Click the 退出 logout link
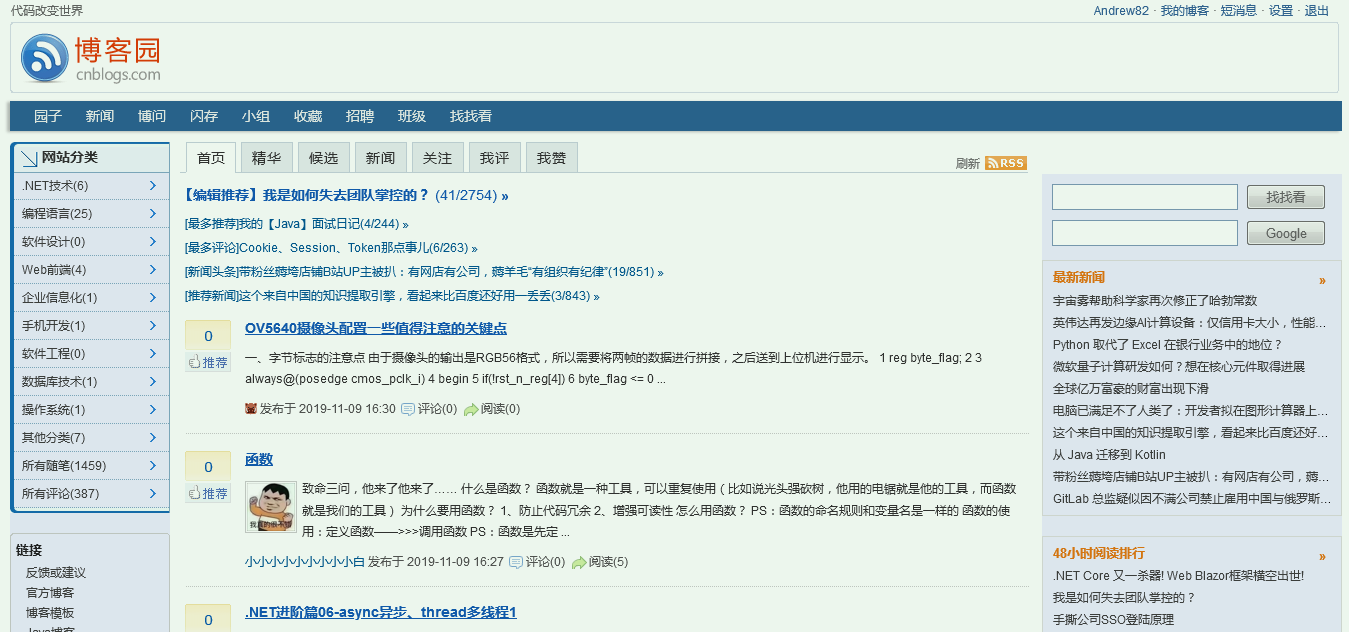 click(x=1317, y=11)
